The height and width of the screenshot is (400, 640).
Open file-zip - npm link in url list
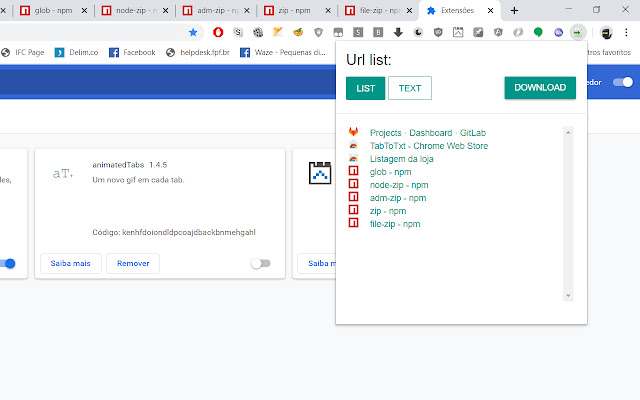[395, 224]
